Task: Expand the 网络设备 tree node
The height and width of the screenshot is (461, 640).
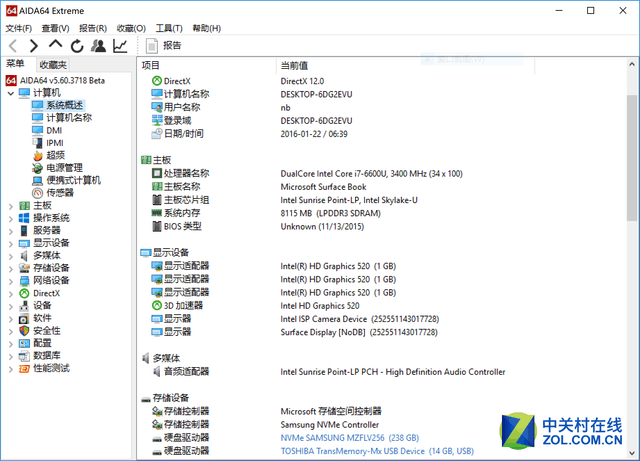Action: click(11, 282)
